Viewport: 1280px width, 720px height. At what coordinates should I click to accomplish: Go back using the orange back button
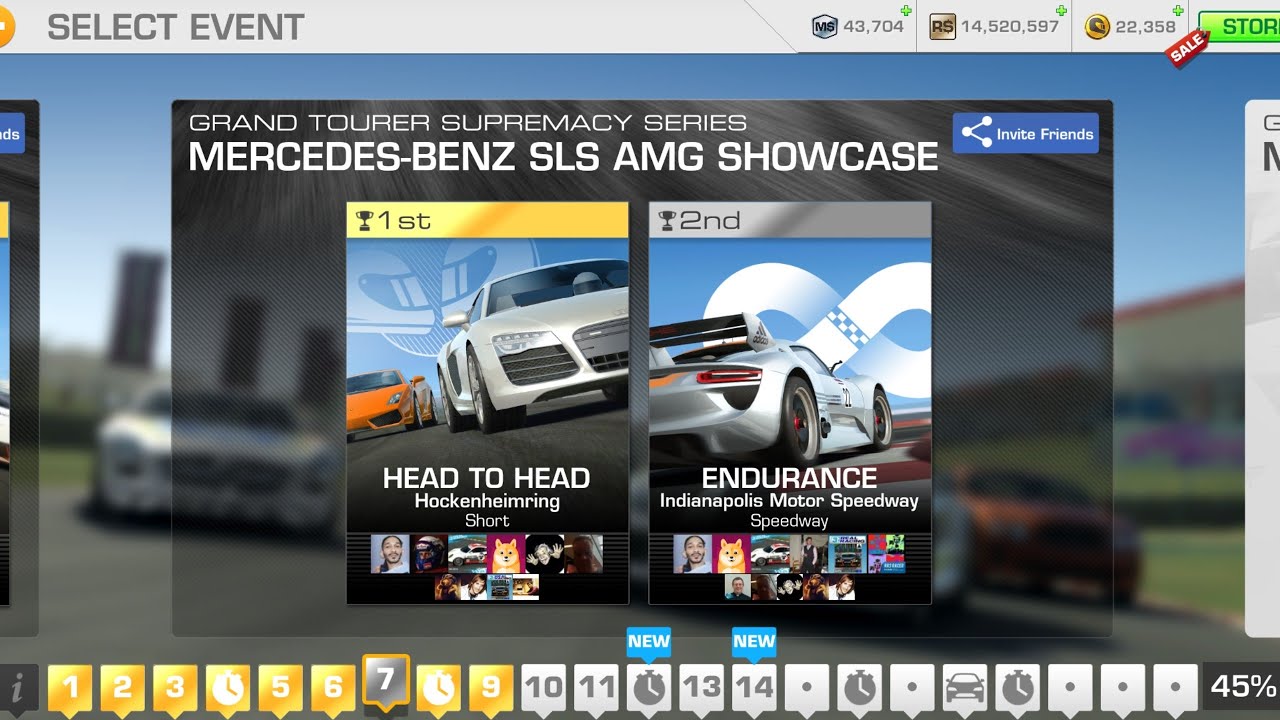click(x=5, y=26)
